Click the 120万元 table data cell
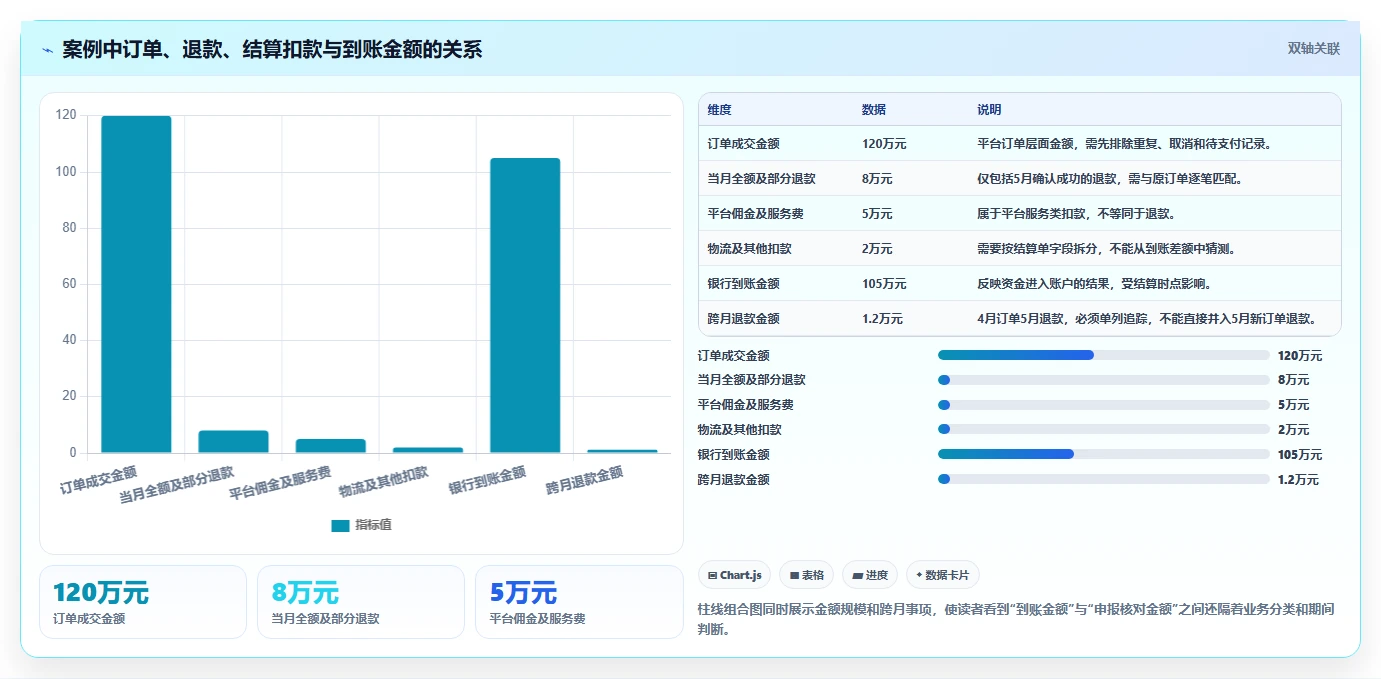 (884, 144)
